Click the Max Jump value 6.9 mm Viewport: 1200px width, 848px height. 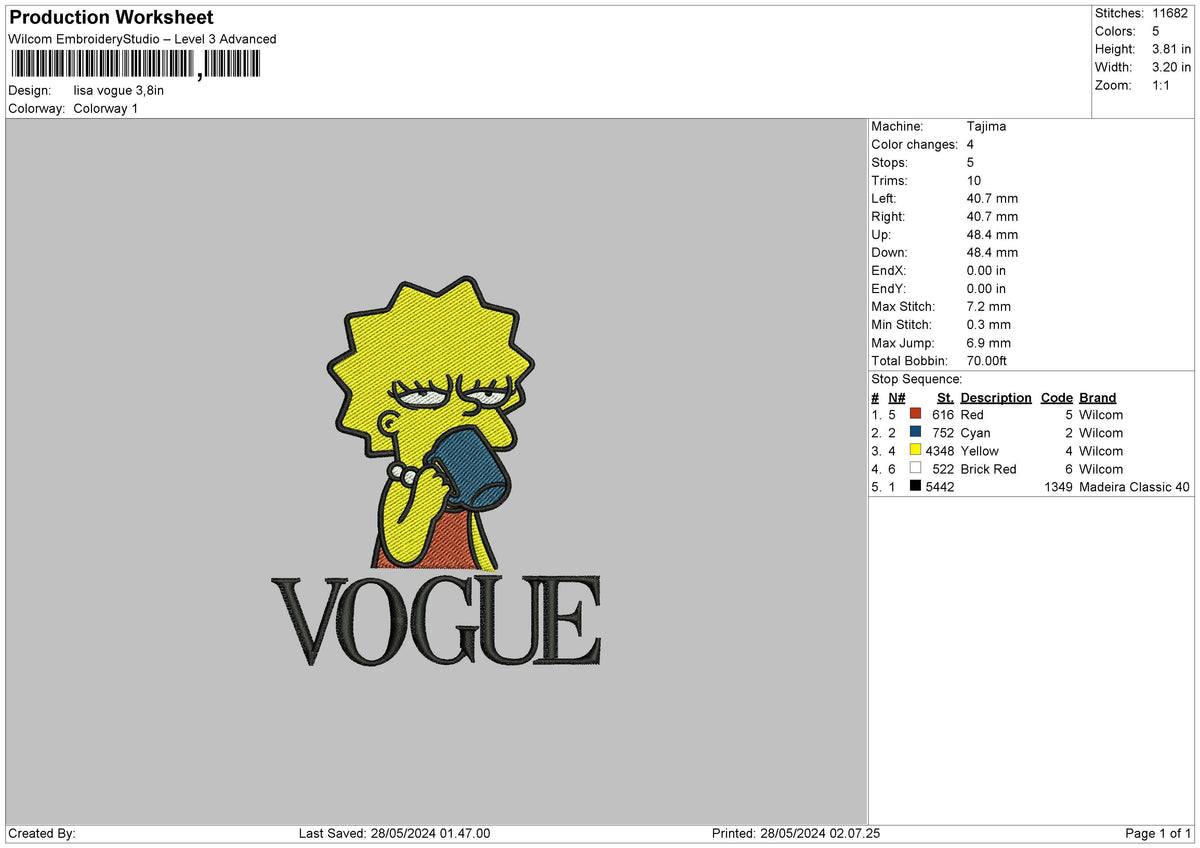tap(989, 343)
